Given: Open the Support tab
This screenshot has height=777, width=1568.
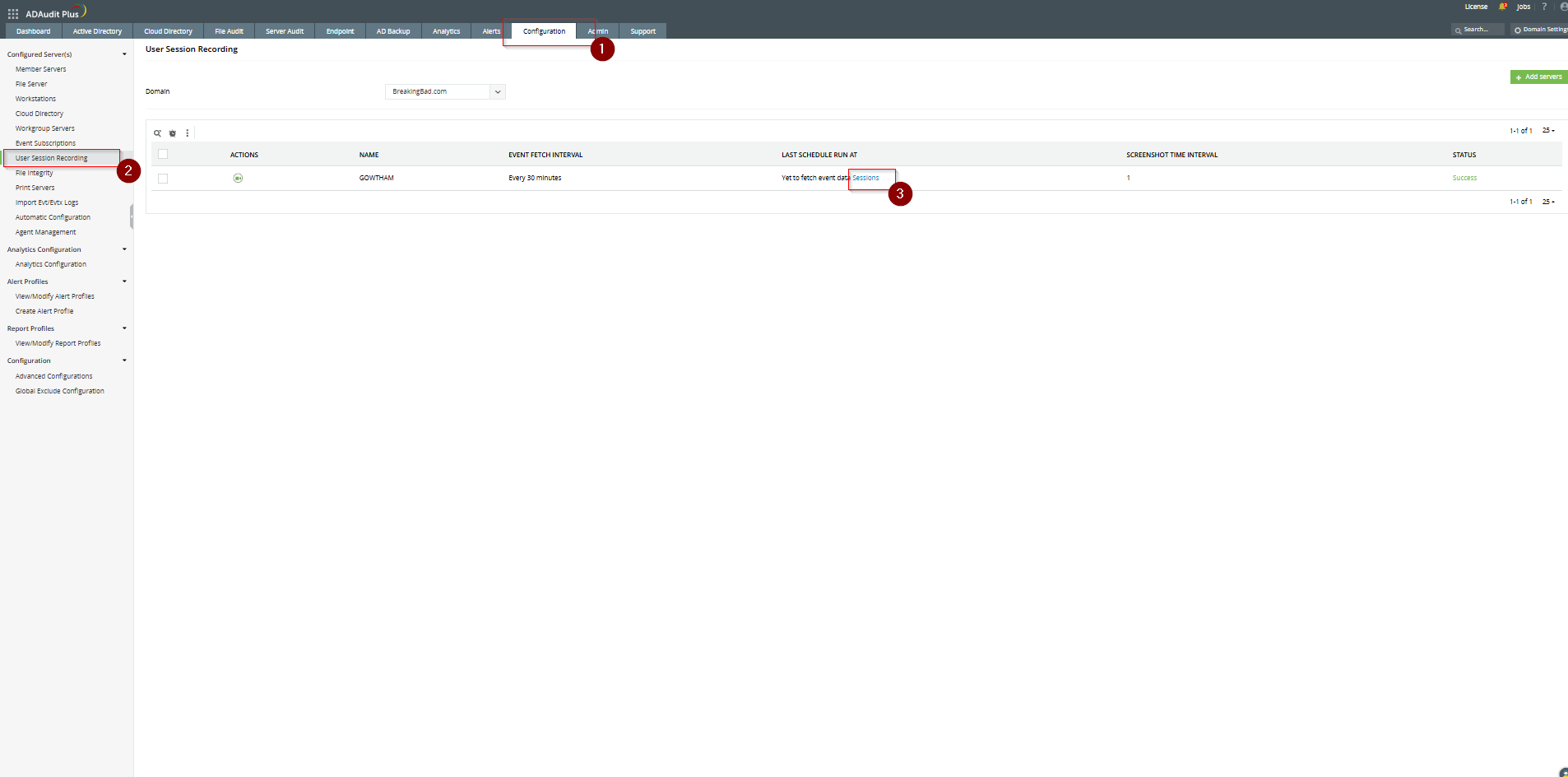Looking at the screenshot, I should pos(643,31).
